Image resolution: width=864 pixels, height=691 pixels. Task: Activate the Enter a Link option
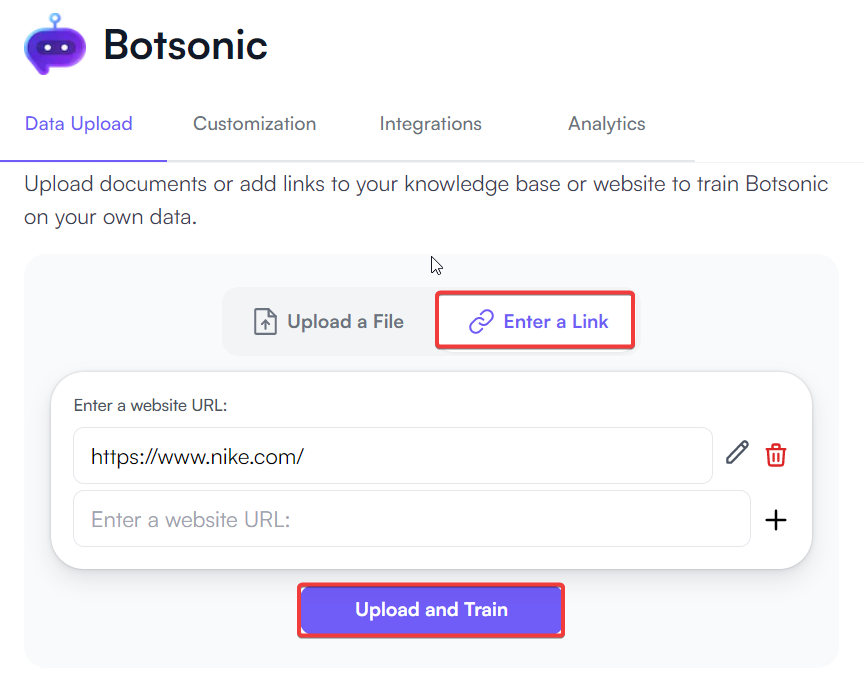coord(534,320)
